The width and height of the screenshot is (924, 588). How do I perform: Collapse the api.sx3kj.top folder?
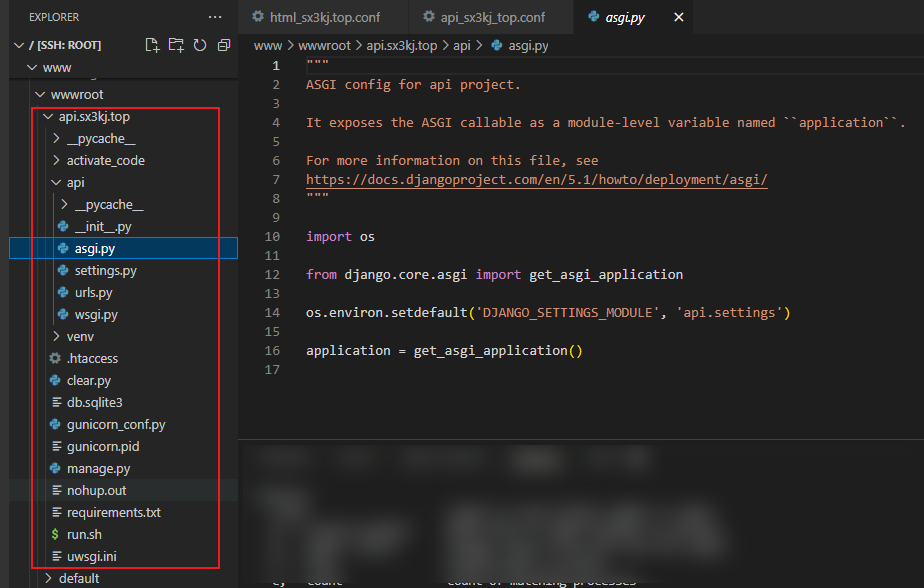coord(48,116)
